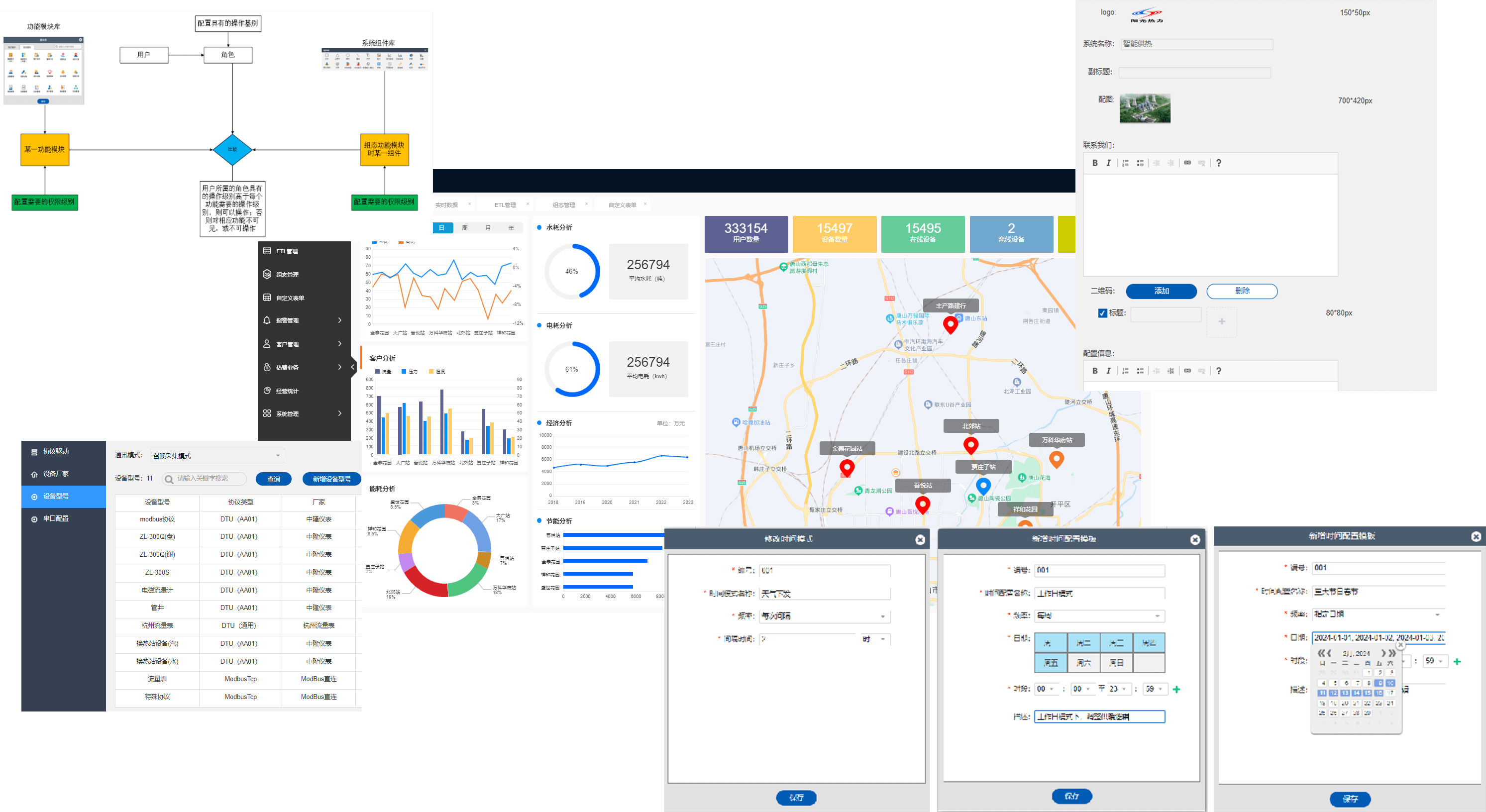The height and width of the screenshot is (812, 1486).
Task: Open the 时 unit dropdown for 间隔时间
Action: pyautogui.click(x=875, y=639)
